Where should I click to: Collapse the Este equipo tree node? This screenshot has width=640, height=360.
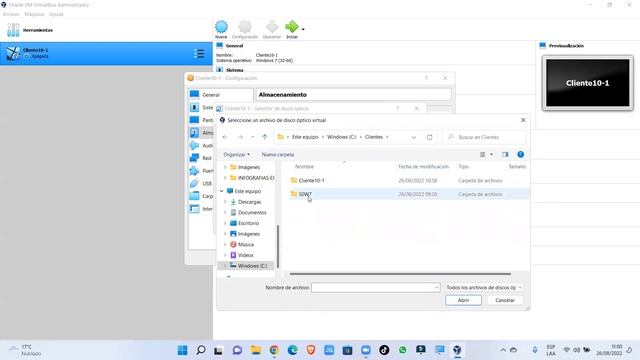[222, 191]
